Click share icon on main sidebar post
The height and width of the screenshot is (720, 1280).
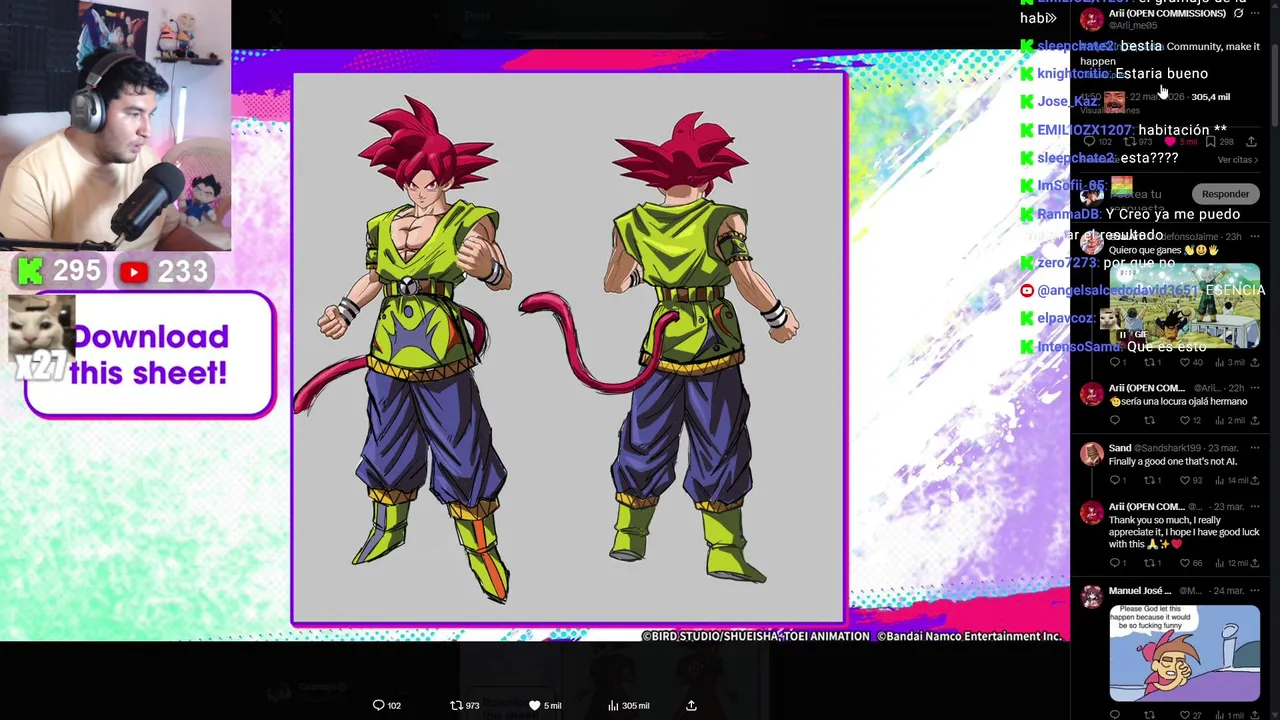(1251, 142)
